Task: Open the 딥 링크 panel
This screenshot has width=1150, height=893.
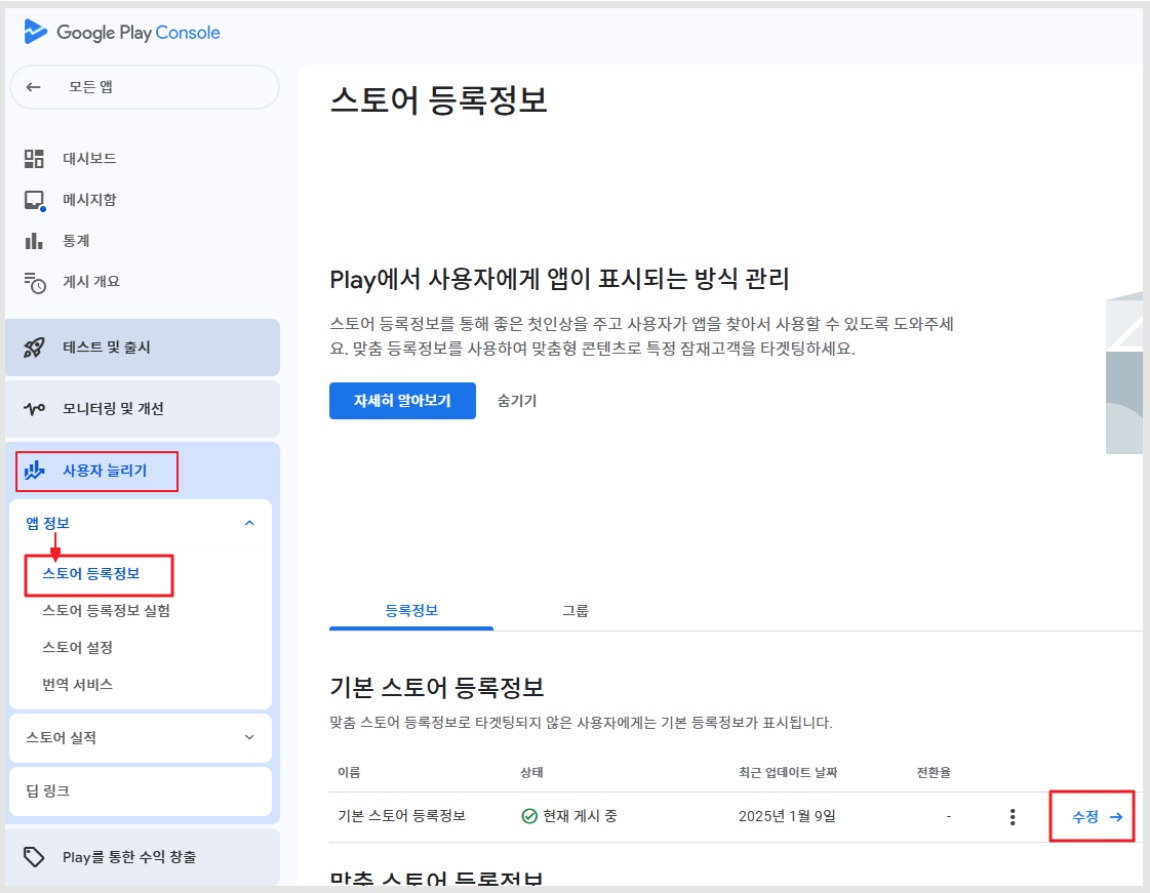Action: 140,791
